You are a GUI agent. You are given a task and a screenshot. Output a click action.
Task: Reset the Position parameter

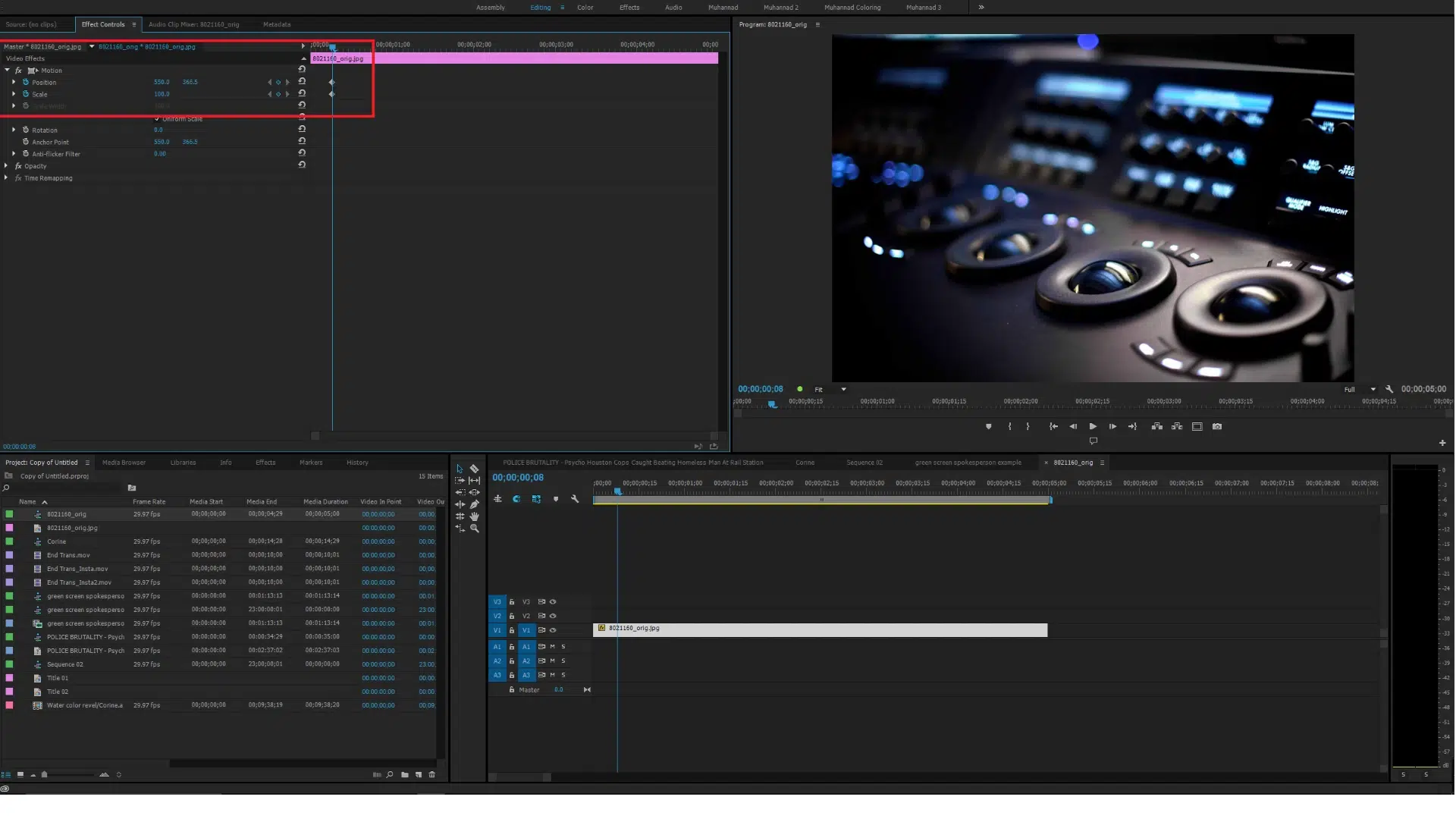[x=302, y=81]
